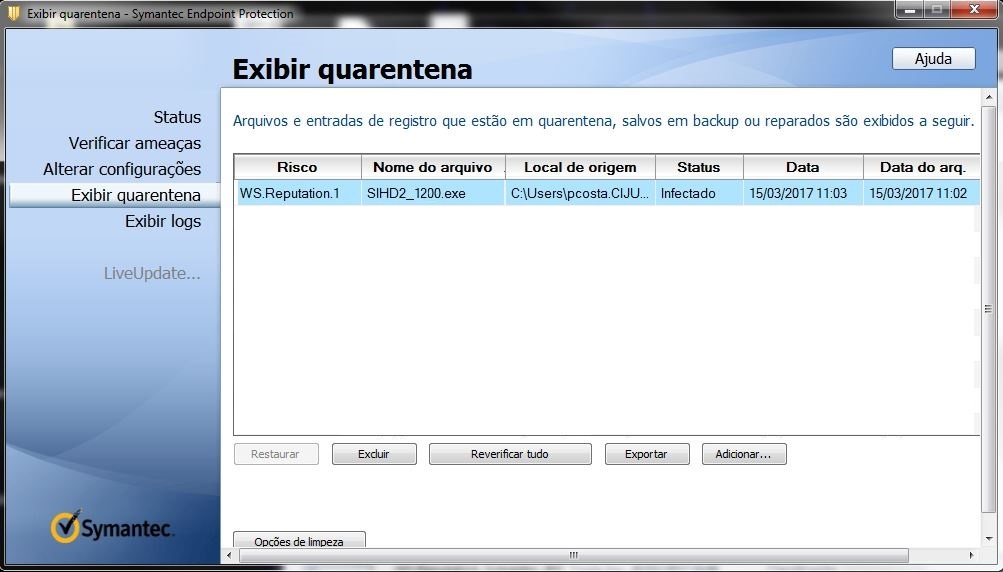Launch LiveUpdate from sidebar
This screenshot has height=572, width=1003.
(x=152, y=273)
